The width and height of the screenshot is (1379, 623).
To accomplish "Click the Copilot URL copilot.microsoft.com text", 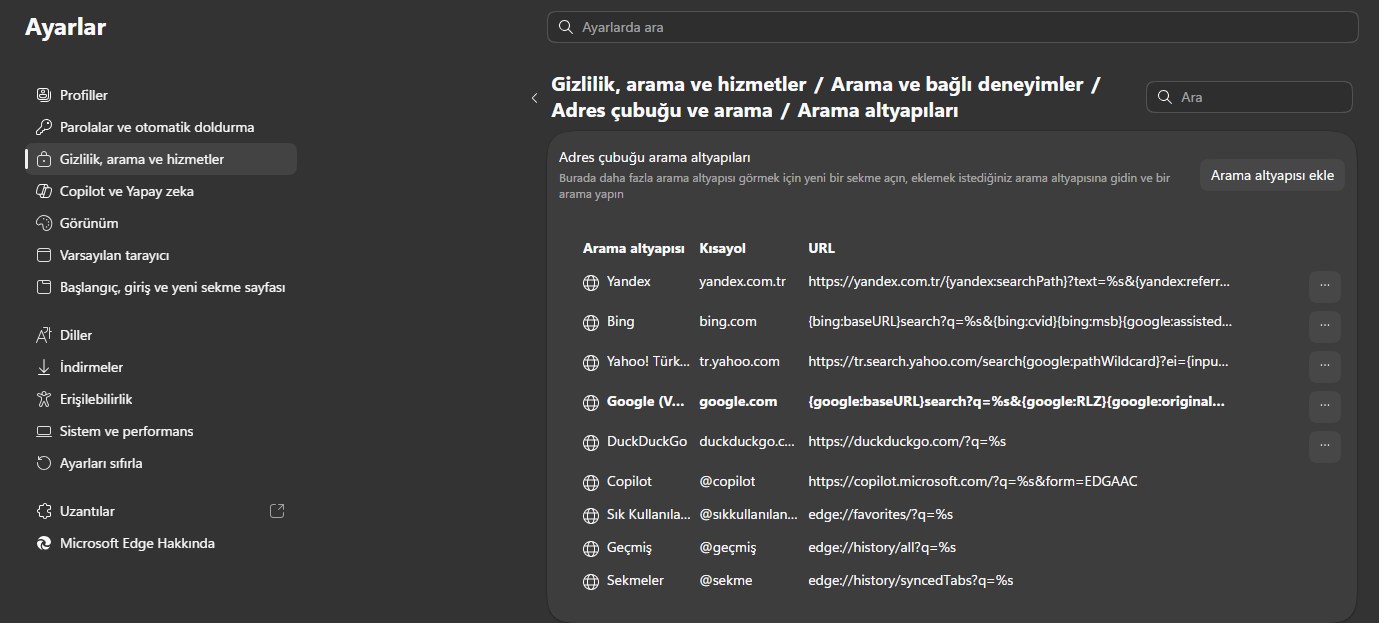I will [973, 482].
